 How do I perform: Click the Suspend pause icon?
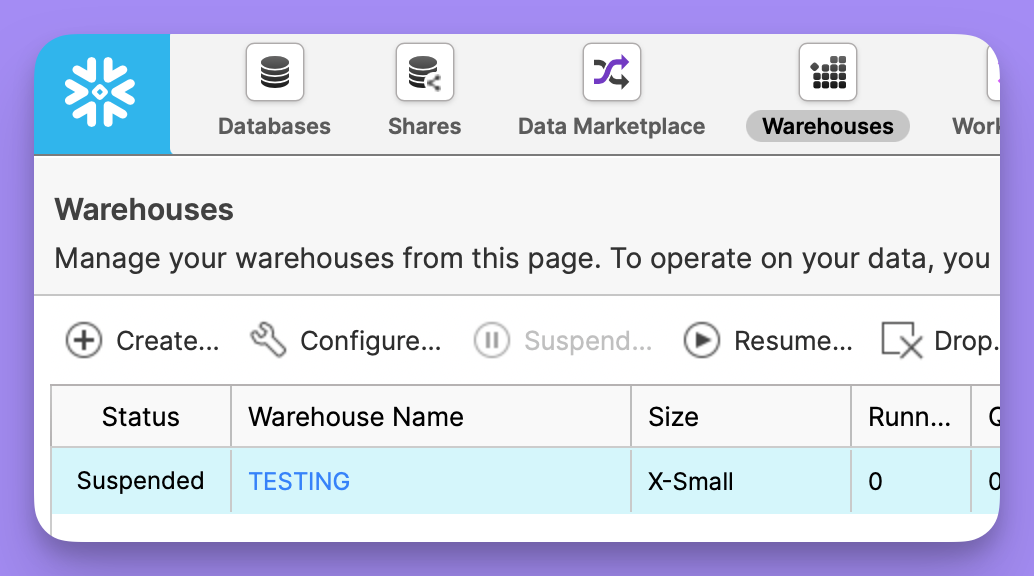(492, 340)
